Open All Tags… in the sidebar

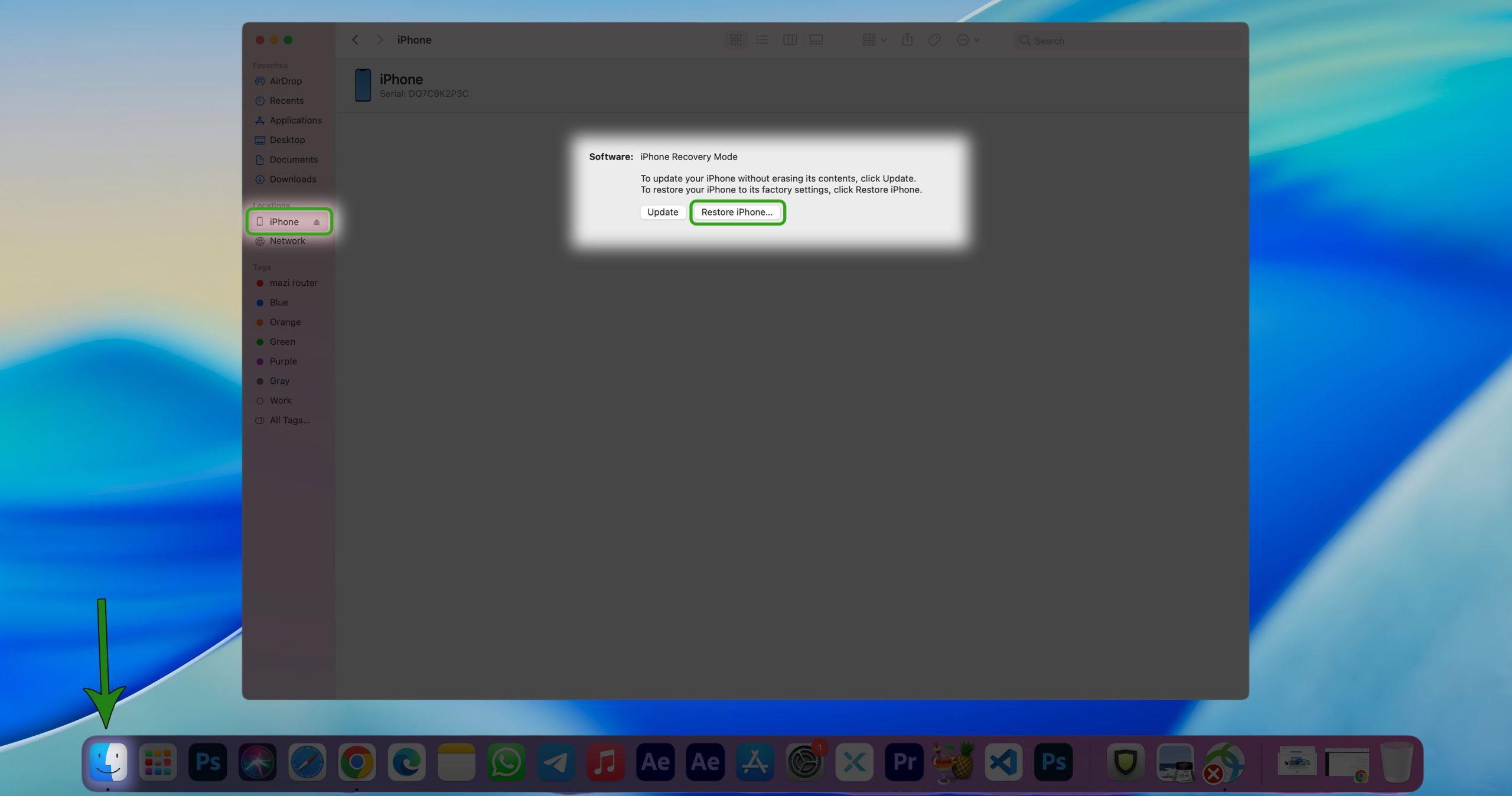(289, 420)
